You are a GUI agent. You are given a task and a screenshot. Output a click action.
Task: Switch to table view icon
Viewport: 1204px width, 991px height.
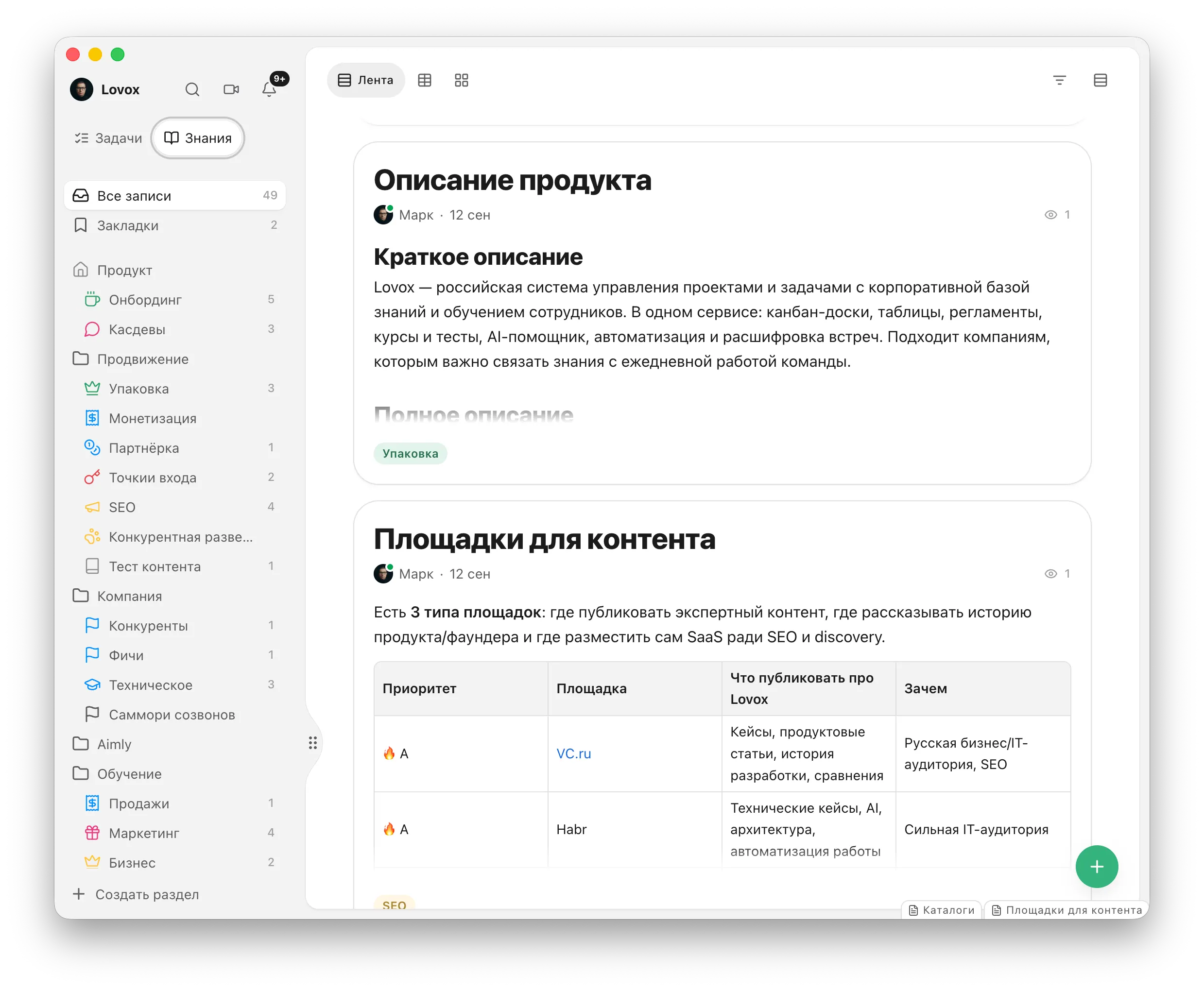pyautogui.click(x=425, y=81)
